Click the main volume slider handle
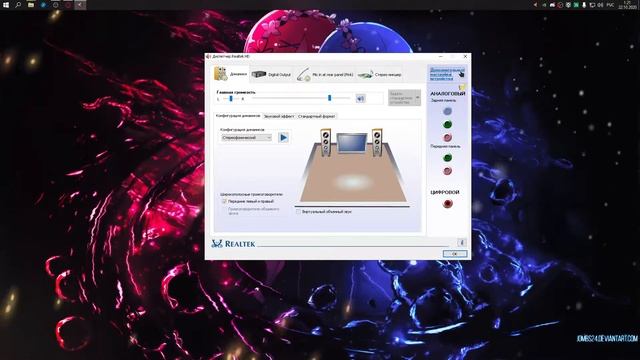 (x=329, y=98)
